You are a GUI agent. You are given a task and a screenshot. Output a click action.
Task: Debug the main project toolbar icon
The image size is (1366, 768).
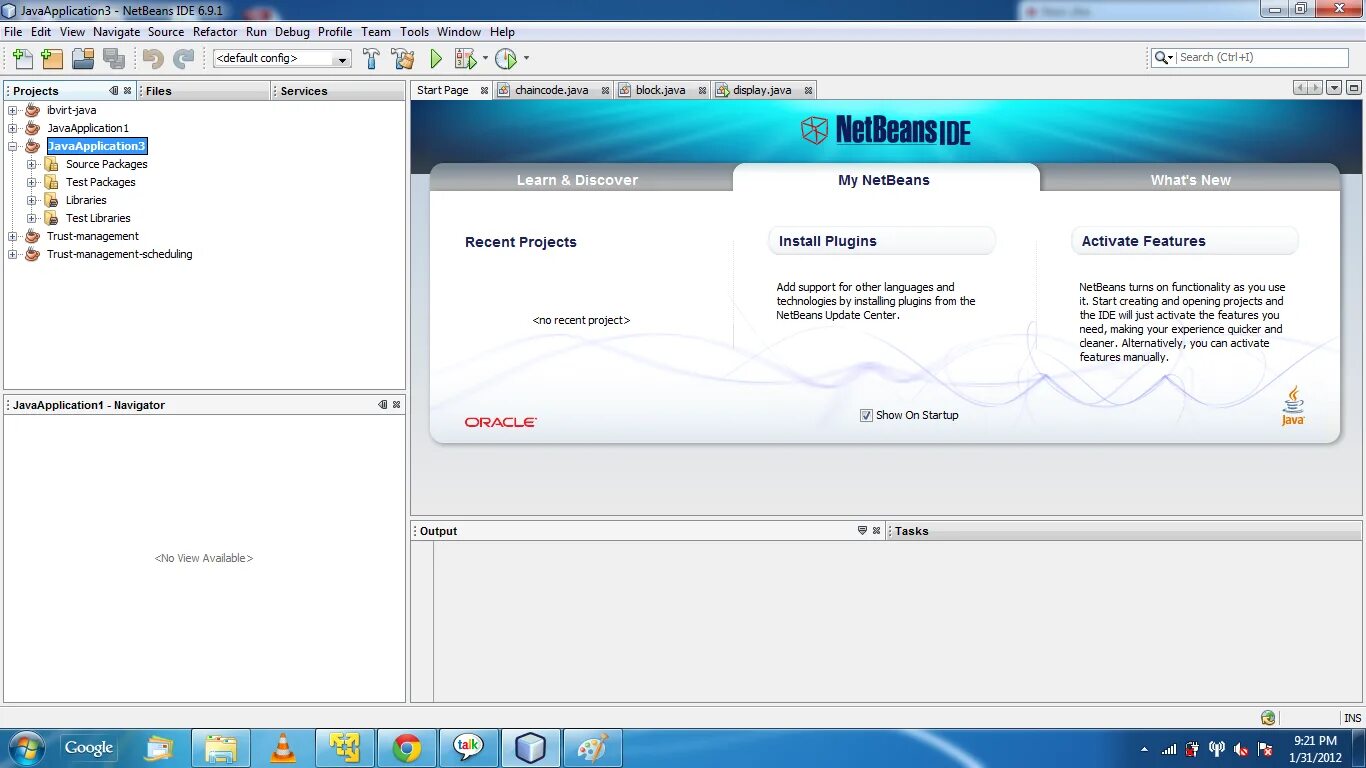tap(465, 58)
